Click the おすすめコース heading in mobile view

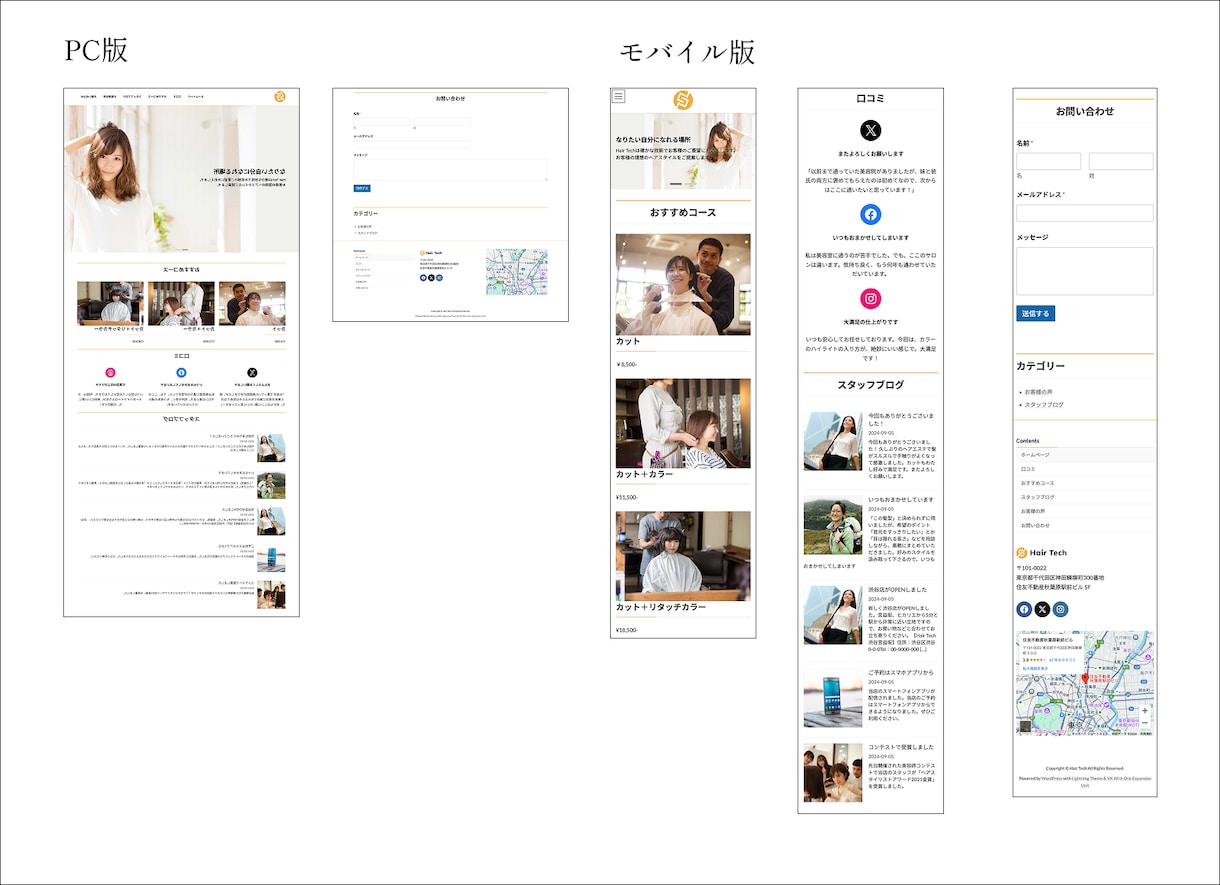(x=683, y=212)
